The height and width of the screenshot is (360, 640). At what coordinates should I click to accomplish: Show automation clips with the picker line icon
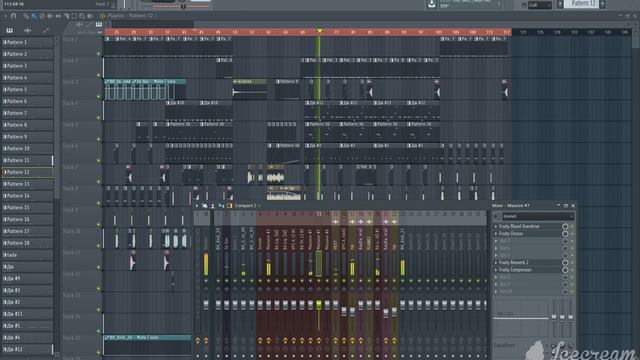coord(46,30)
